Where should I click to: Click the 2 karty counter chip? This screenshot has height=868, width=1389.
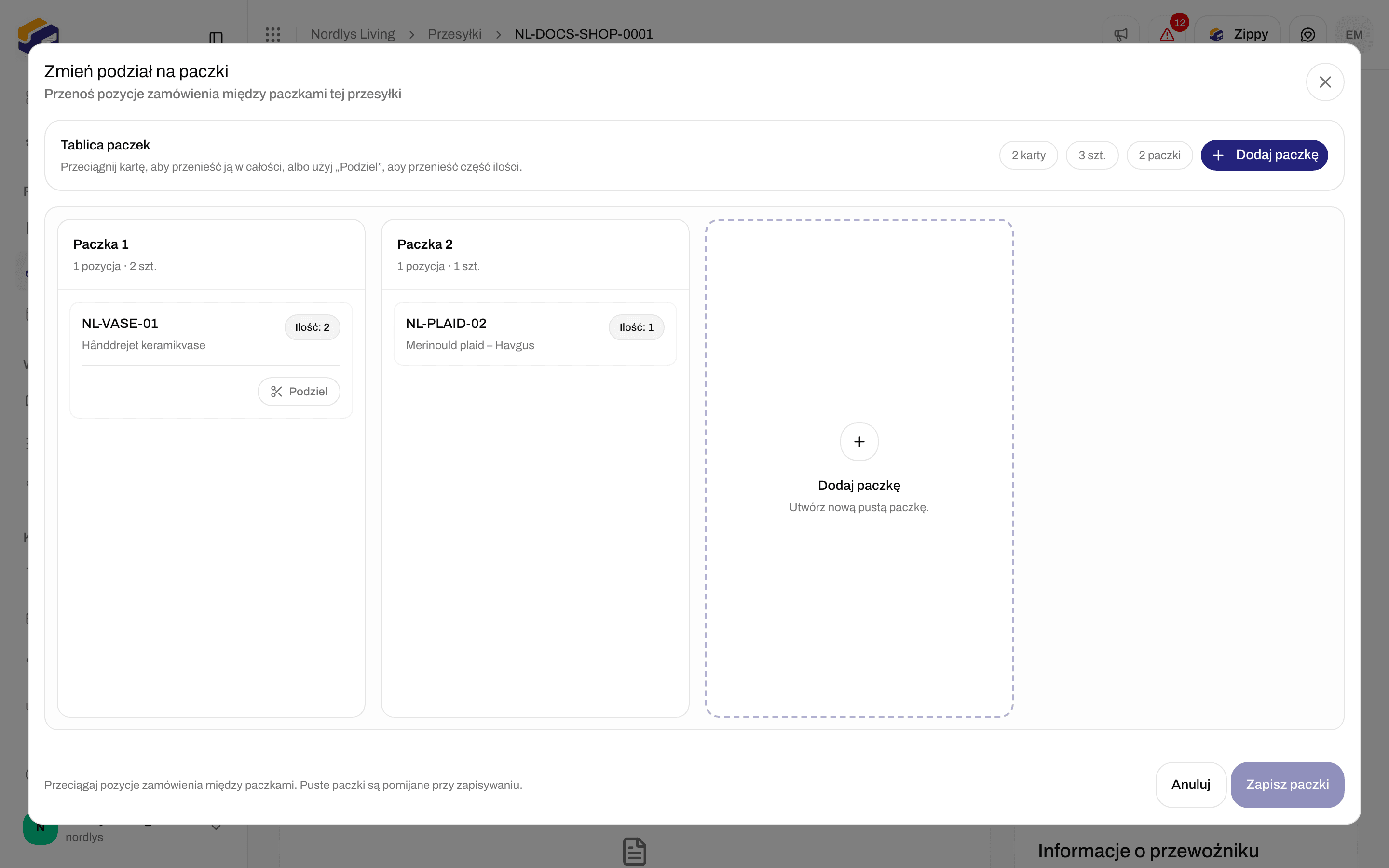point(1029,155)
